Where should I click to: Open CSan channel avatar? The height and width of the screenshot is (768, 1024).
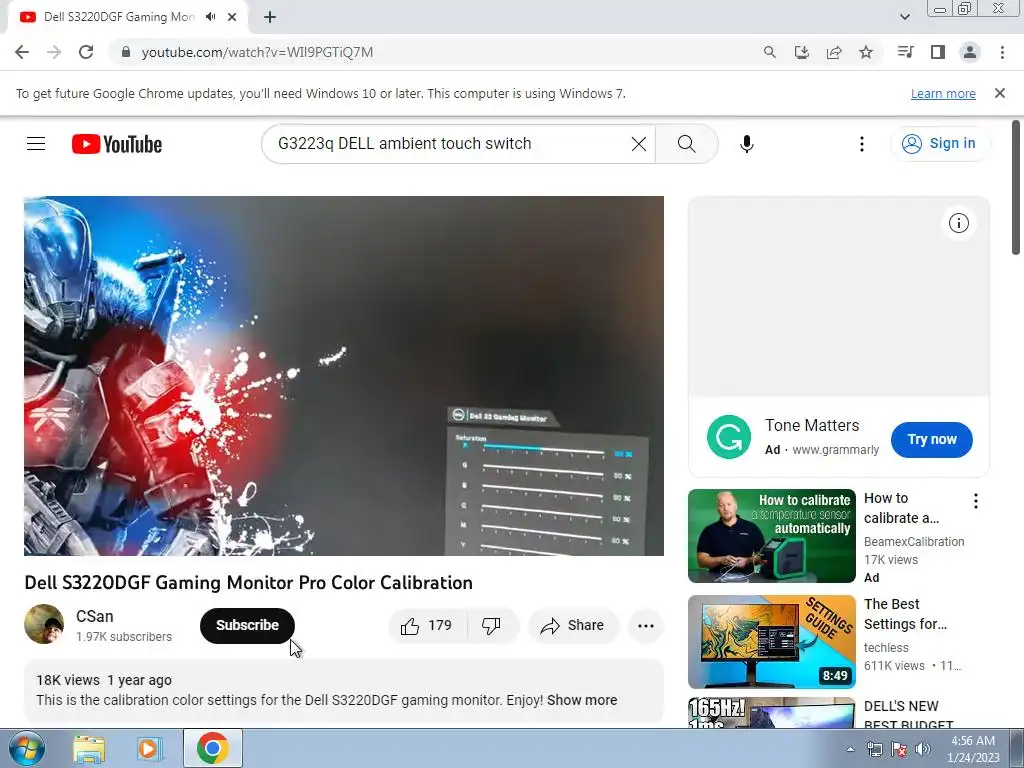pos(44,624)
